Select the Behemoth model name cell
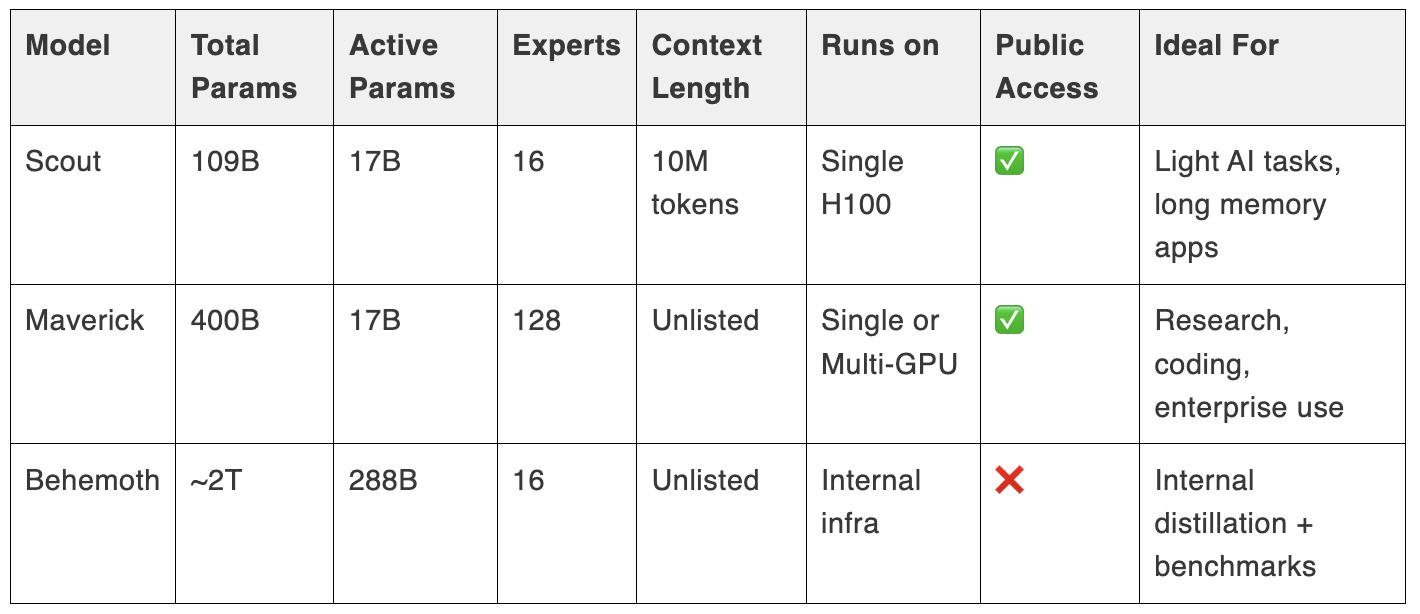The image size is (1420, 614). [x=93, y=523]
